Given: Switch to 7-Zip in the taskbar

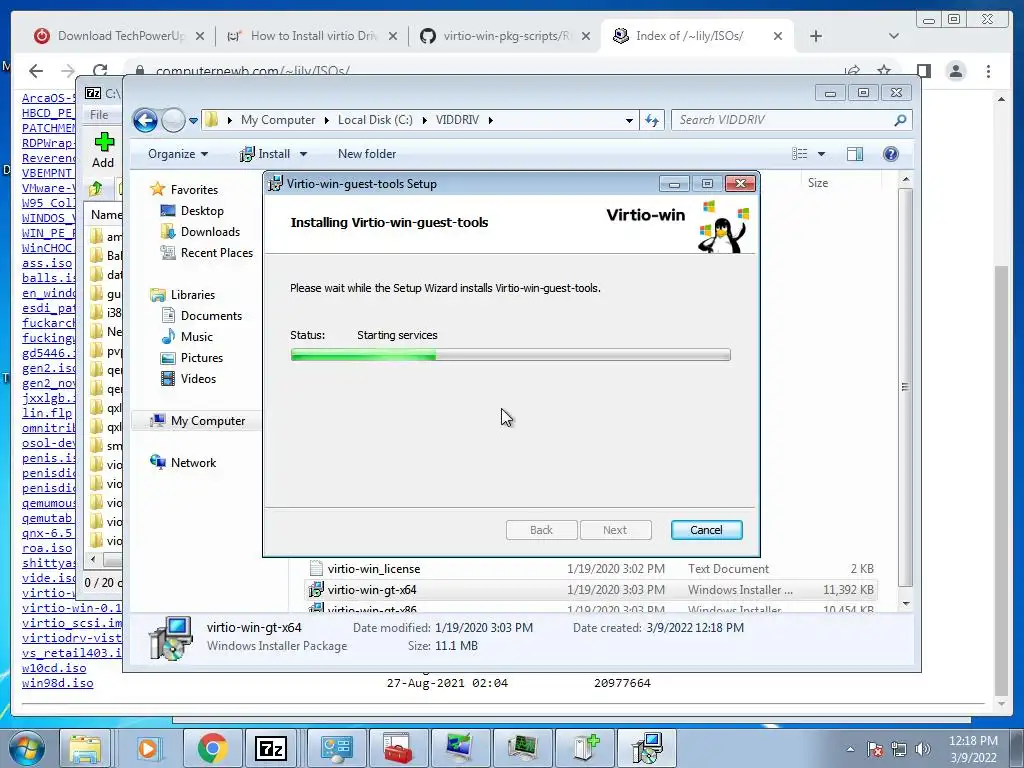Looking at the screenshot, I should tap(271, 748).
